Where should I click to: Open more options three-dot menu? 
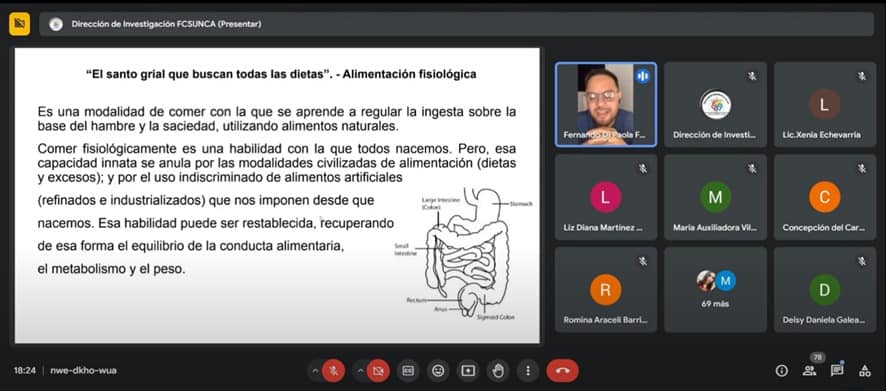pyautogui.click(x=528, y=371)
